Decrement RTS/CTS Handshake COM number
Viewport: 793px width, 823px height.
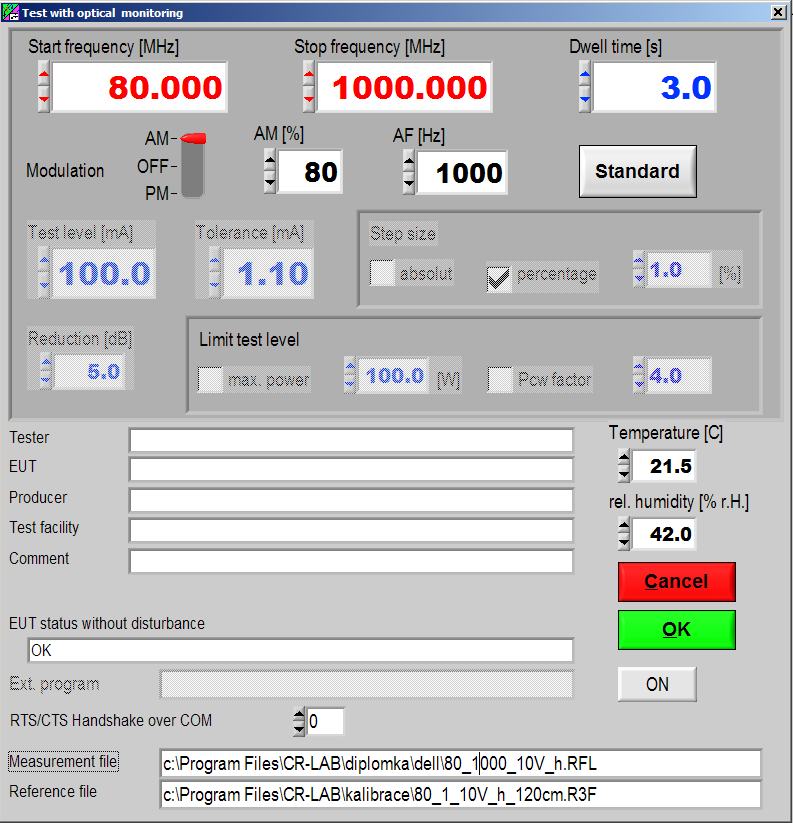299,728
